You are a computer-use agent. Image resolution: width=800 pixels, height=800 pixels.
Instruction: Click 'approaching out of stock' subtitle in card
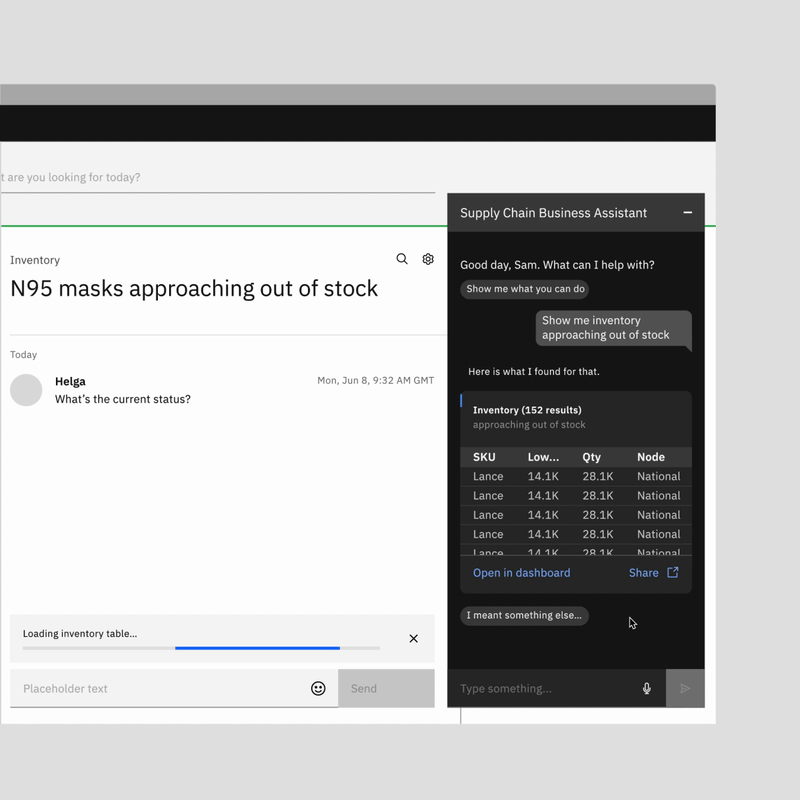pyautogui.click(x=529, y=424)
